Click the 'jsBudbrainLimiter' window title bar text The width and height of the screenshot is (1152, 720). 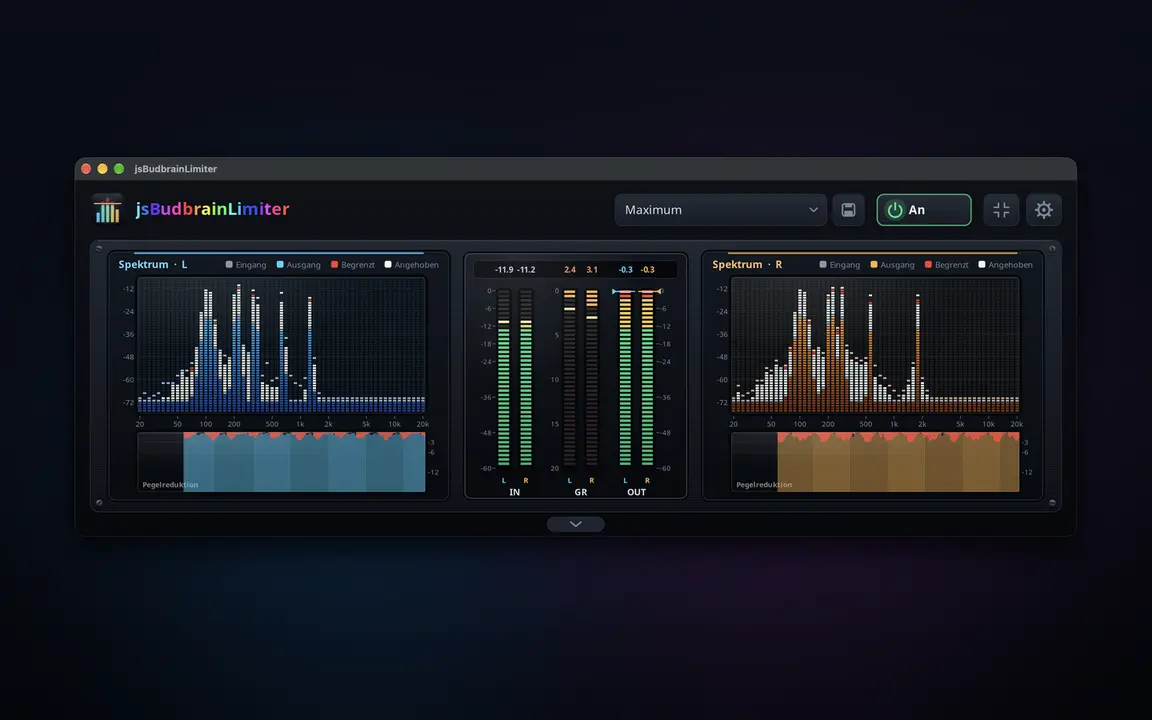(176, 169)
